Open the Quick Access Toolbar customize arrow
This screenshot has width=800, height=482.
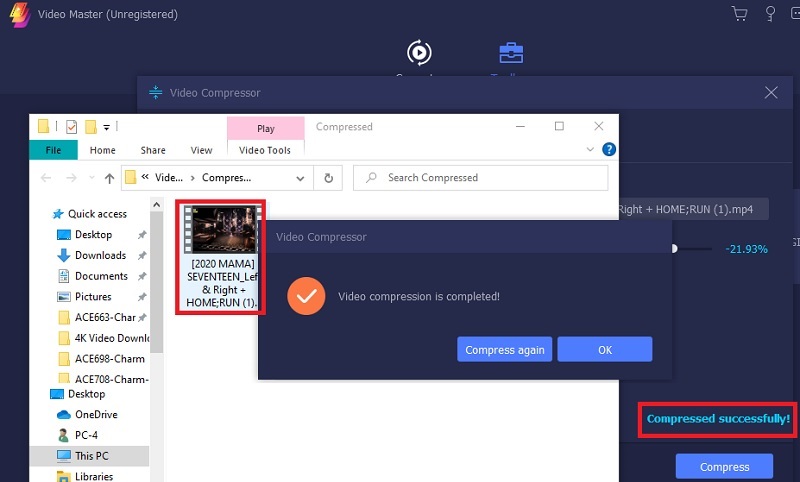[x=107, y=127]
